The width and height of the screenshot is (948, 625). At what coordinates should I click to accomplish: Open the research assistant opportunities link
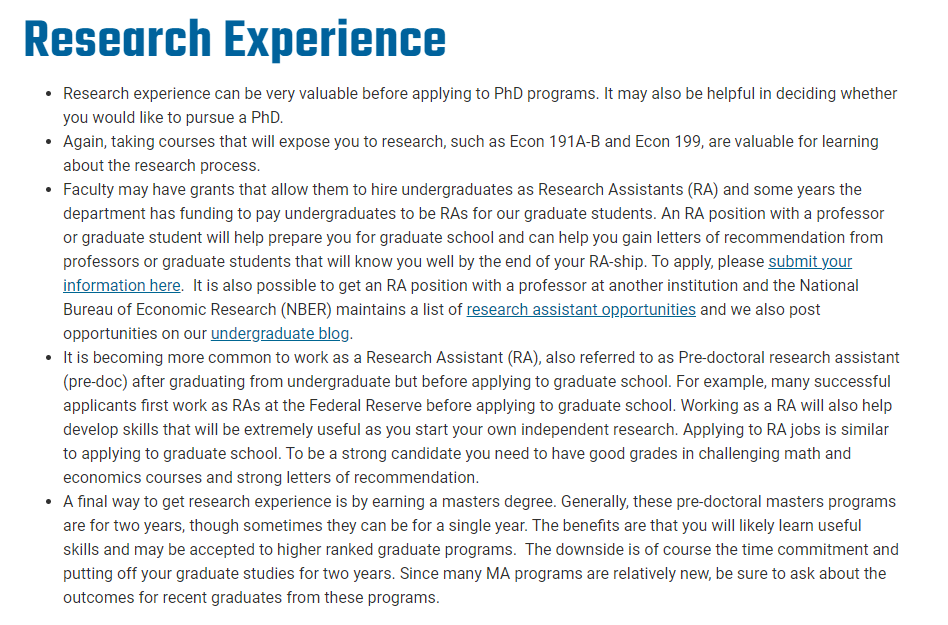coord(581,309)
